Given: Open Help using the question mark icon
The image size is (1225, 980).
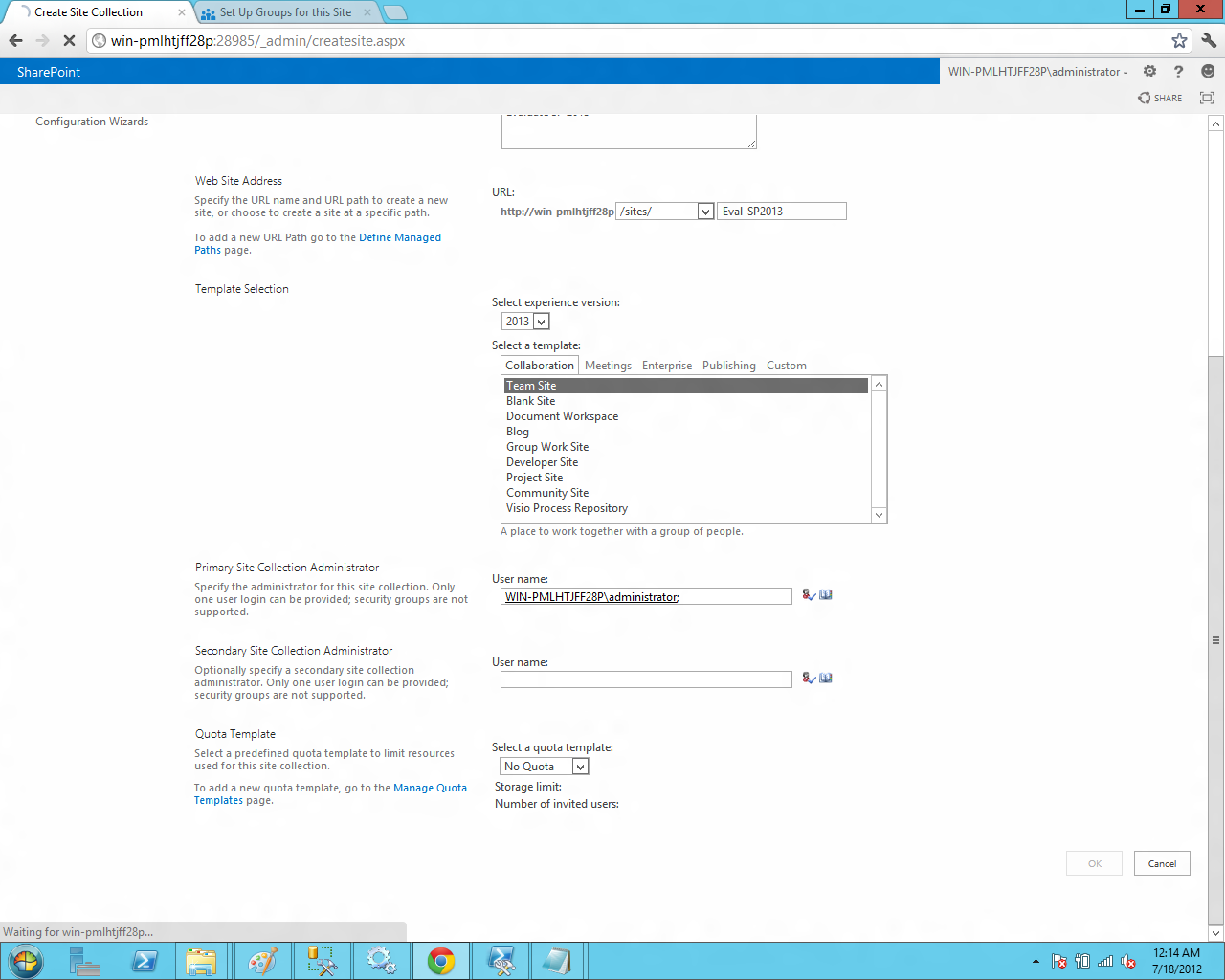Looking at the screenshot, I should point(1178,71).
